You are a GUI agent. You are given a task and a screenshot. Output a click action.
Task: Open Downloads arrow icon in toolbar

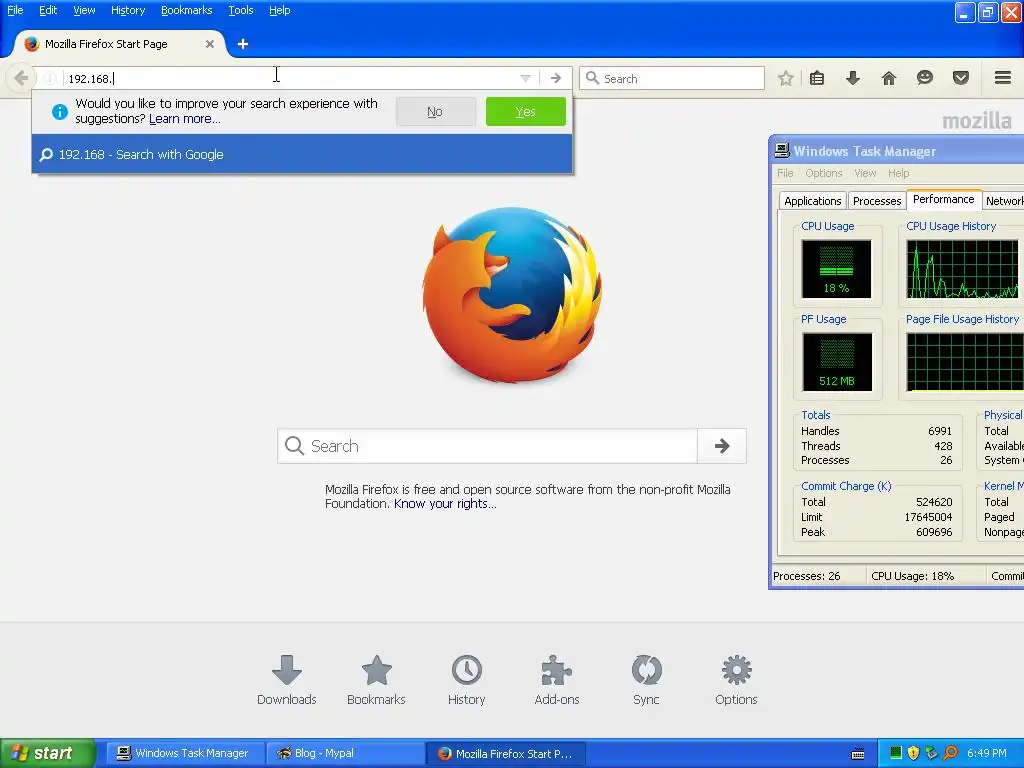point(853,78)
